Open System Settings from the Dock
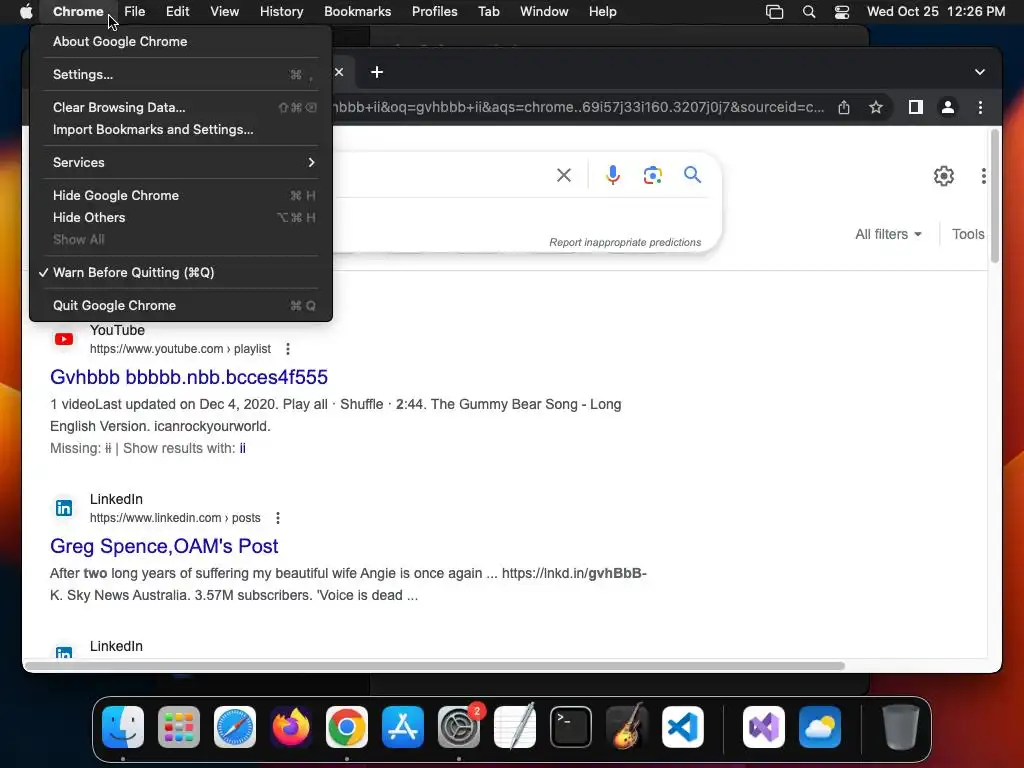This screenshot has width=1024, height=768. pos(458,727)
